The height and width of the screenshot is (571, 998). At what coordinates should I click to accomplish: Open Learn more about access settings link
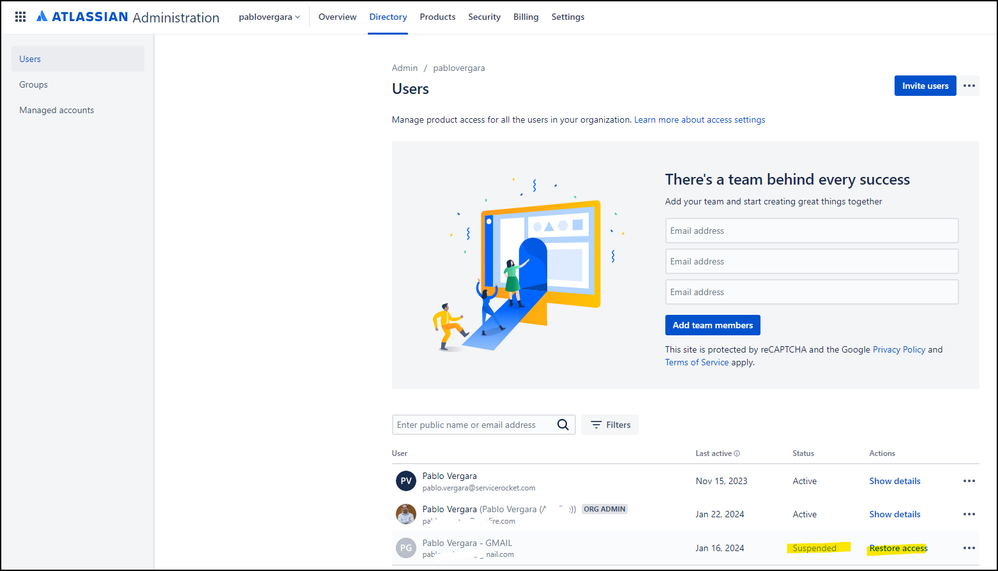(x=699, y=120)
